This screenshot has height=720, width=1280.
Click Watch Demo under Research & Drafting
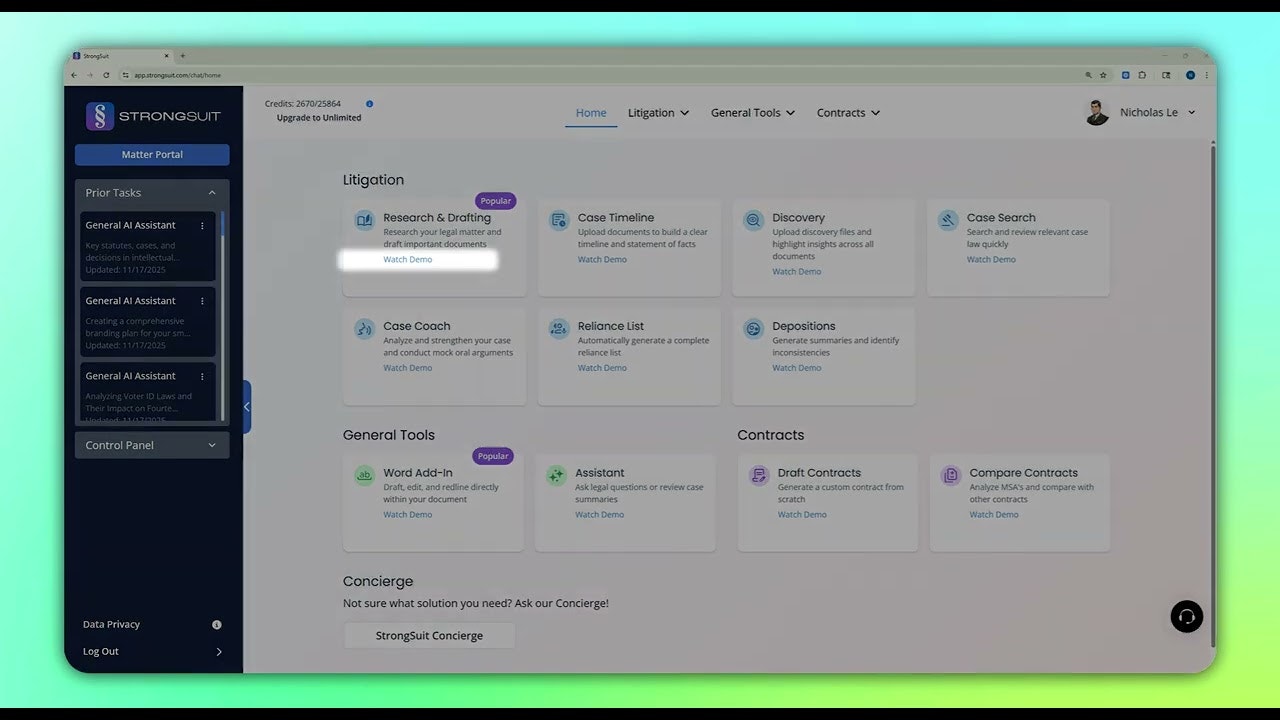coord(408,260)
